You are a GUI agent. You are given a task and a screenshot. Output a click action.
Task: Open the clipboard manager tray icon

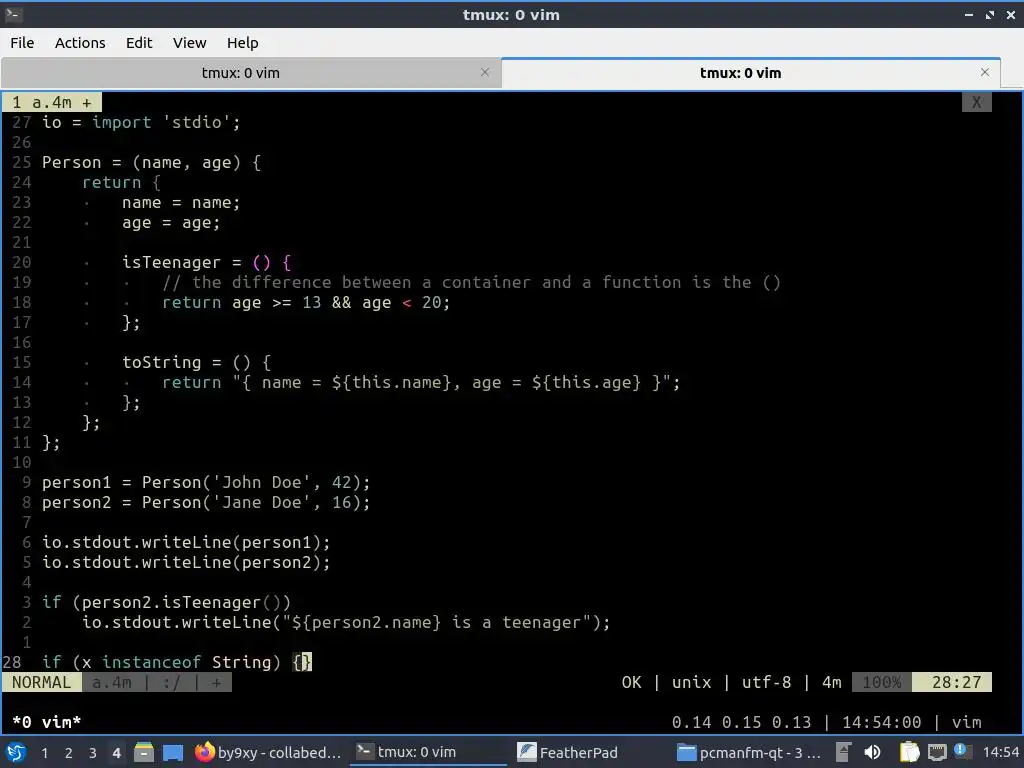(909, 752)
